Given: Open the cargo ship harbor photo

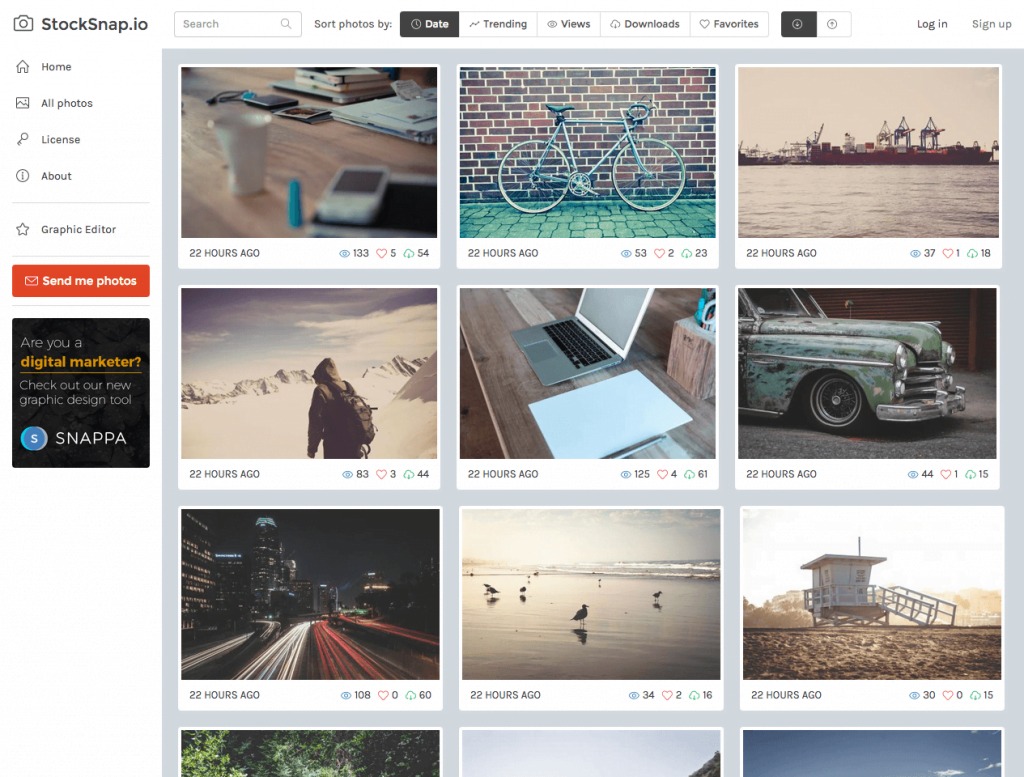Looking at the screenshot, I should 869,152.
